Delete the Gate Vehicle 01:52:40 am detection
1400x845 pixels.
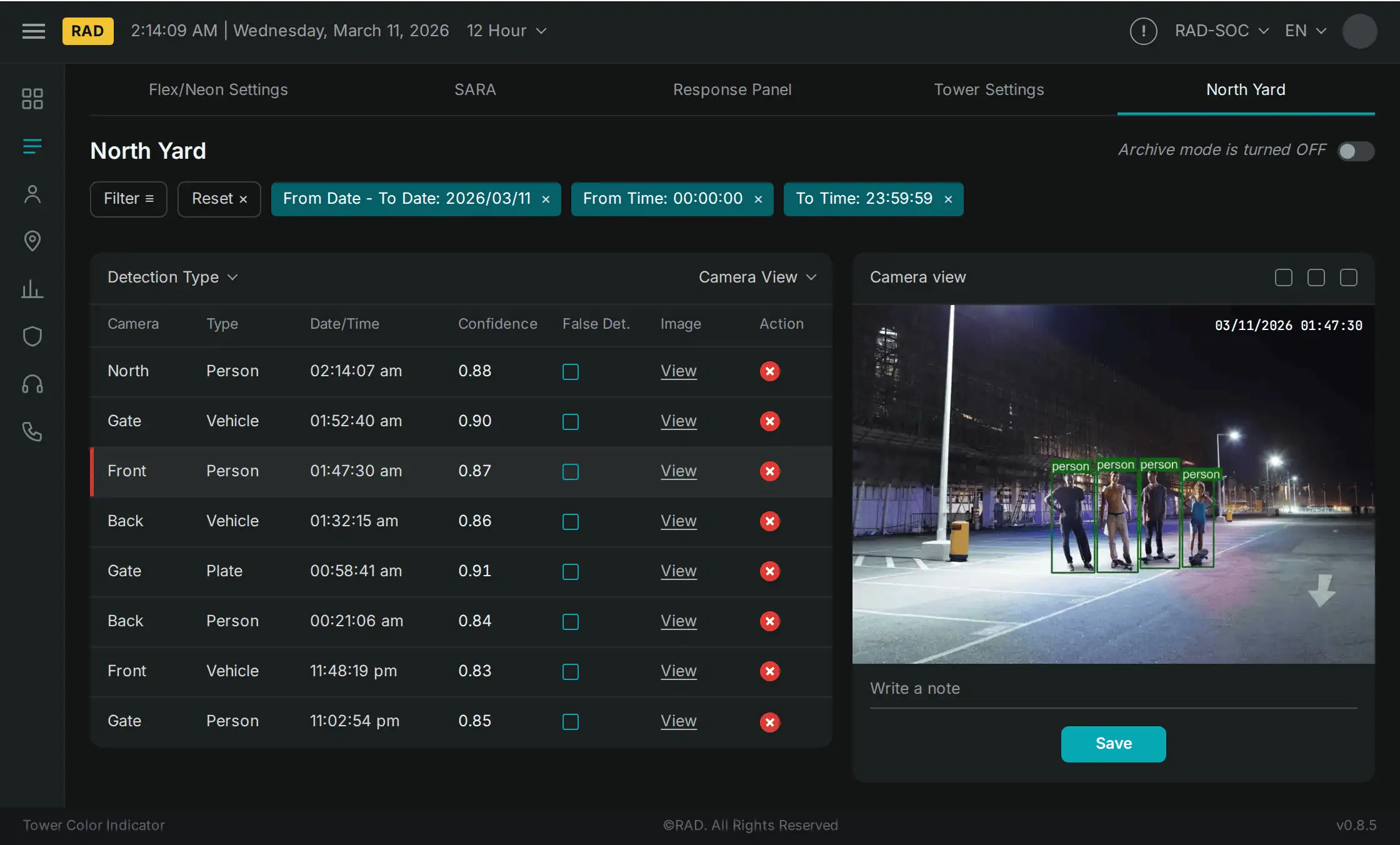tap(770, 421)
